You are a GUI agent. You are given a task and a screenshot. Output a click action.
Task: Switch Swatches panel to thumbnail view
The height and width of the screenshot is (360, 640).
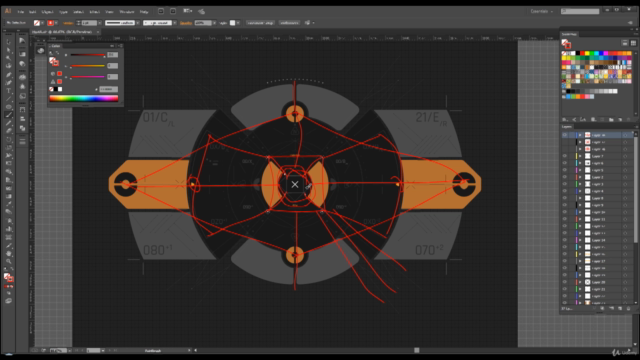(633, 42)
